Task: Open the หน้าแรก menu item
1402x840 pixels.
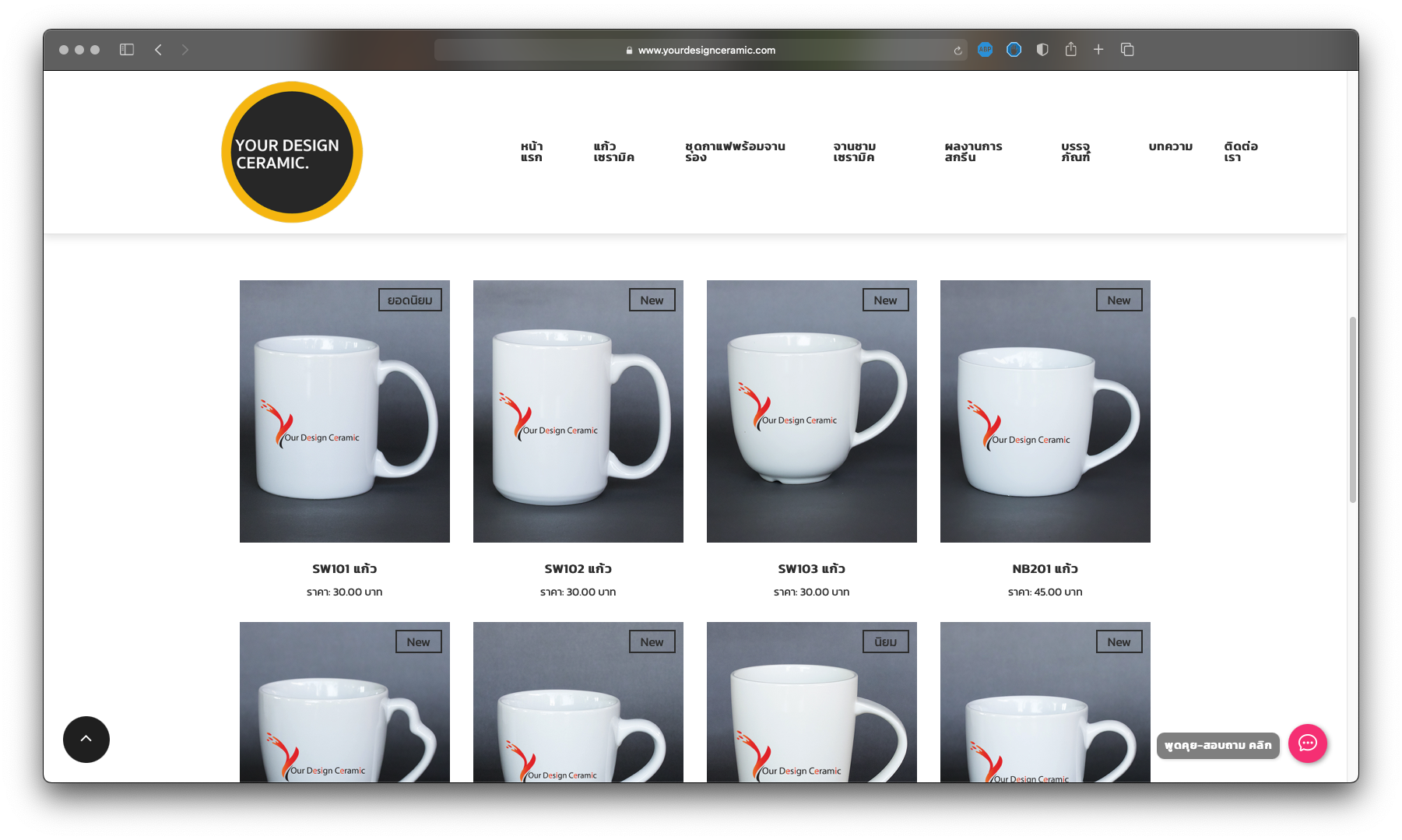Action: 532,152
